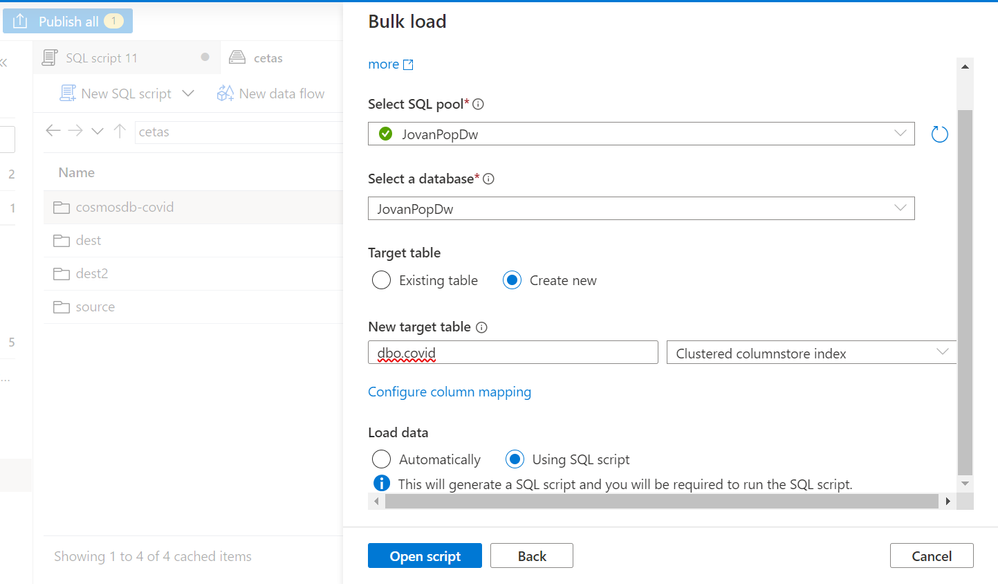Open Configure column mapping link
Viewport: 998px width, 584px height.
[450, 392]
